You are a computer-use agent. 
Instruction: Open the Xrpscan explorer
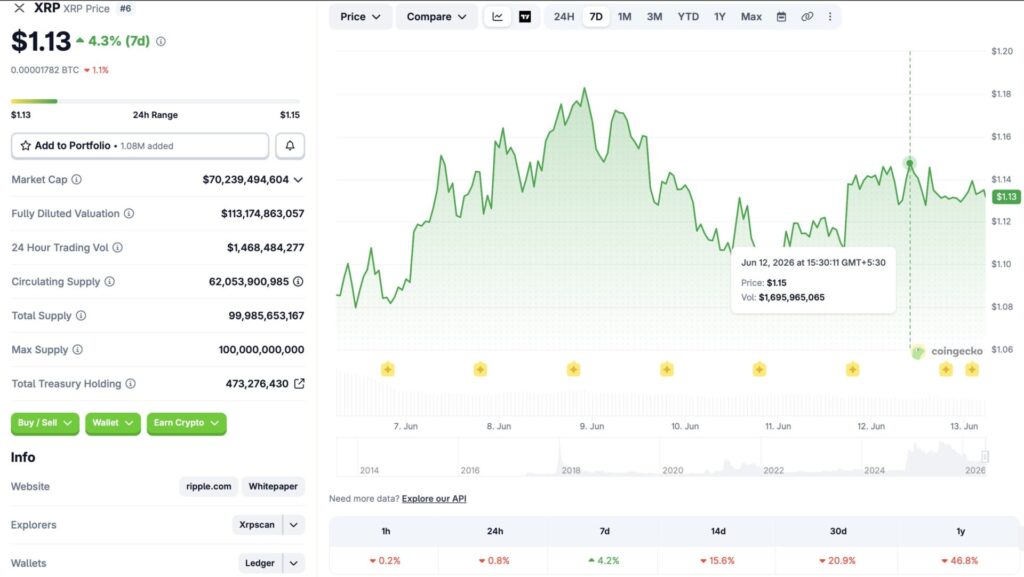pyautogui.click(x=257, y=525)
